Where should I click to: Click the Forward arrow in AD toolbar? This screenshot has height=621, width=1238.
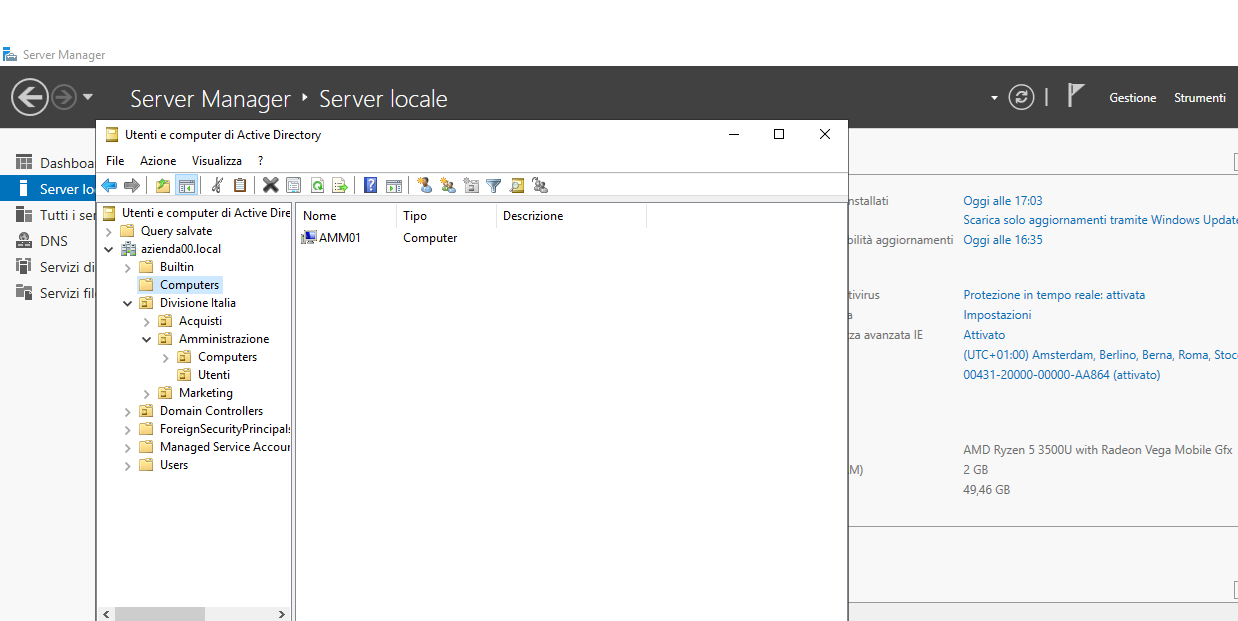coord(131,185)
